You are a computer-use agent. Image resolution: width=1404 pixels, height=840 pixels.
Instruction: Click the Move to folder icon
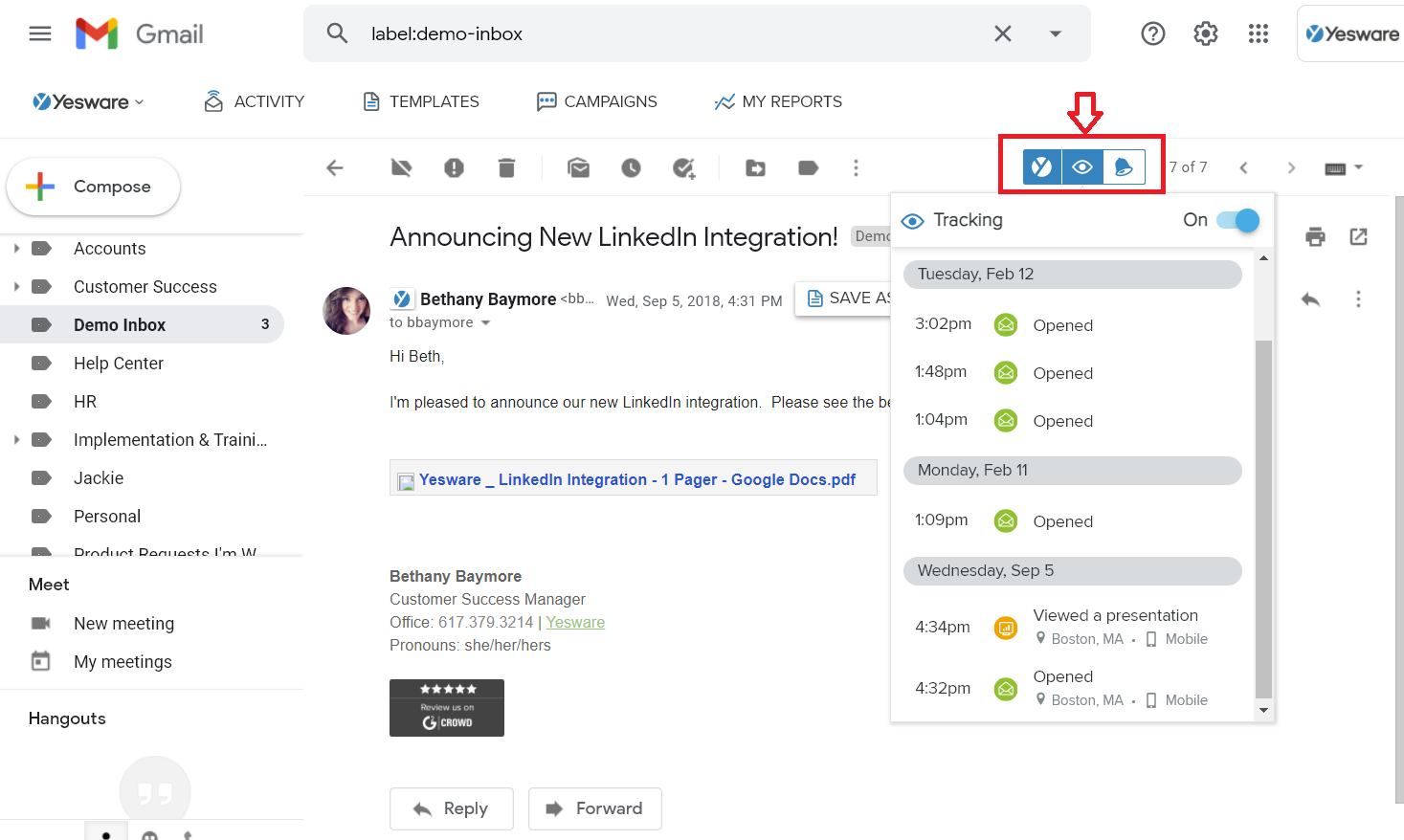(x=755, y=168)
